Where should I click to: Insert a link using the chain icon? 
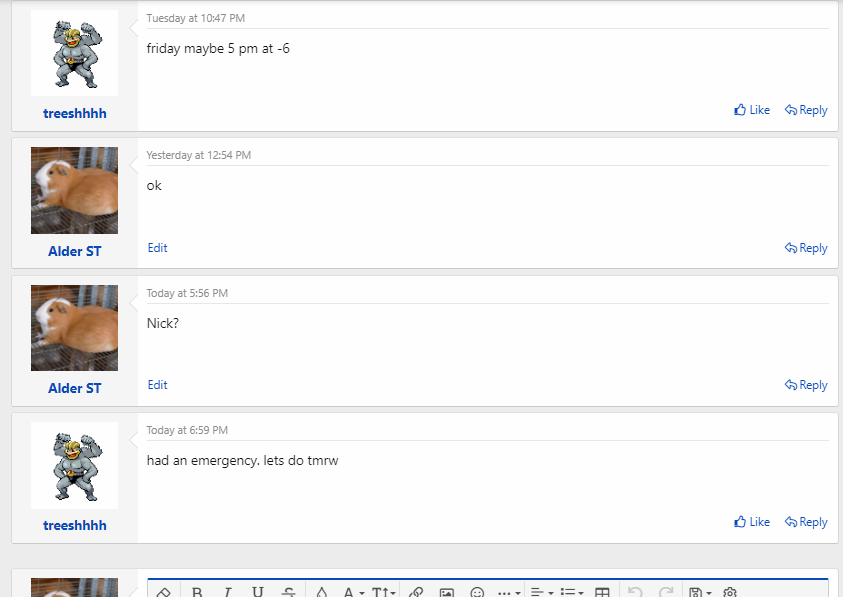(416, 591)
